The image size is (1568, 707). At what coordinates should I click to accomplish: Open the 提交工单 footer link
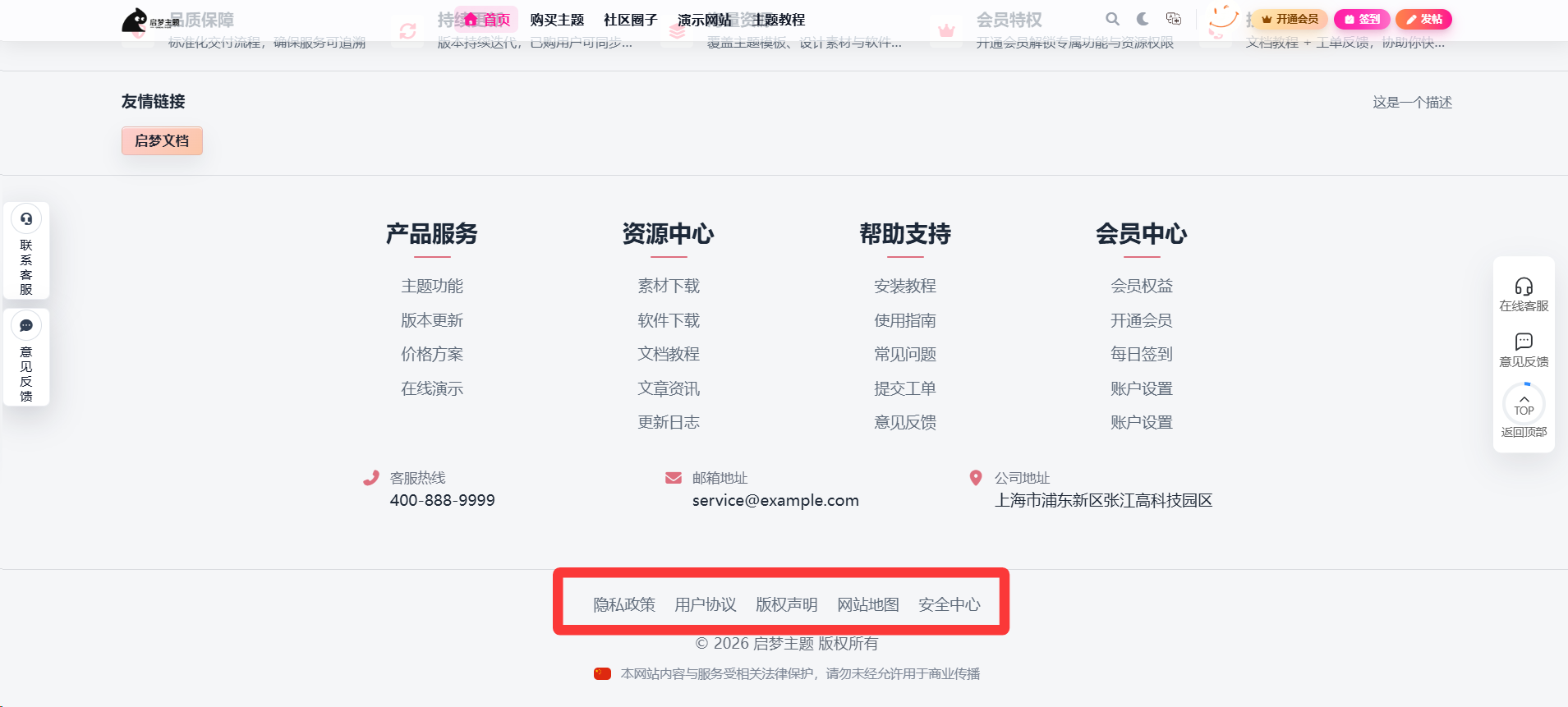pyautogui.click(x=905, y=388)
